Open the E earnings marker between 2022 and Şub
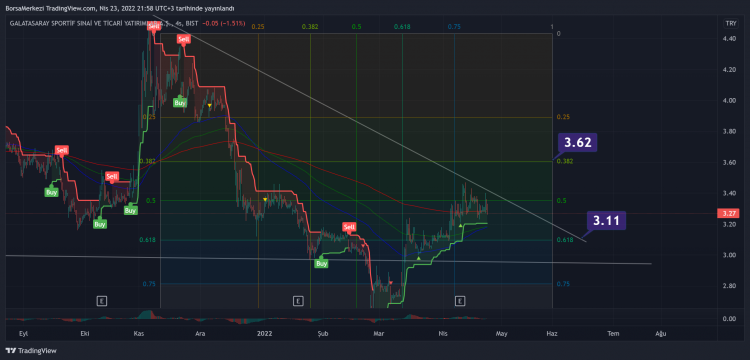 pyautogui.click(x=298, y=301)
